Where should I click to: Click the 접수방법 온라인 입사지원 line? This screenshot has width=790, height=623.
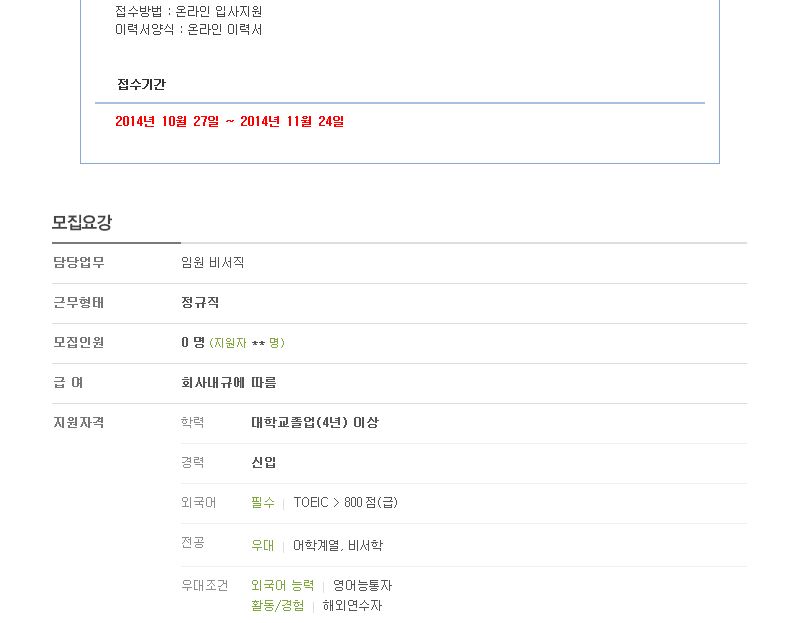189,11
